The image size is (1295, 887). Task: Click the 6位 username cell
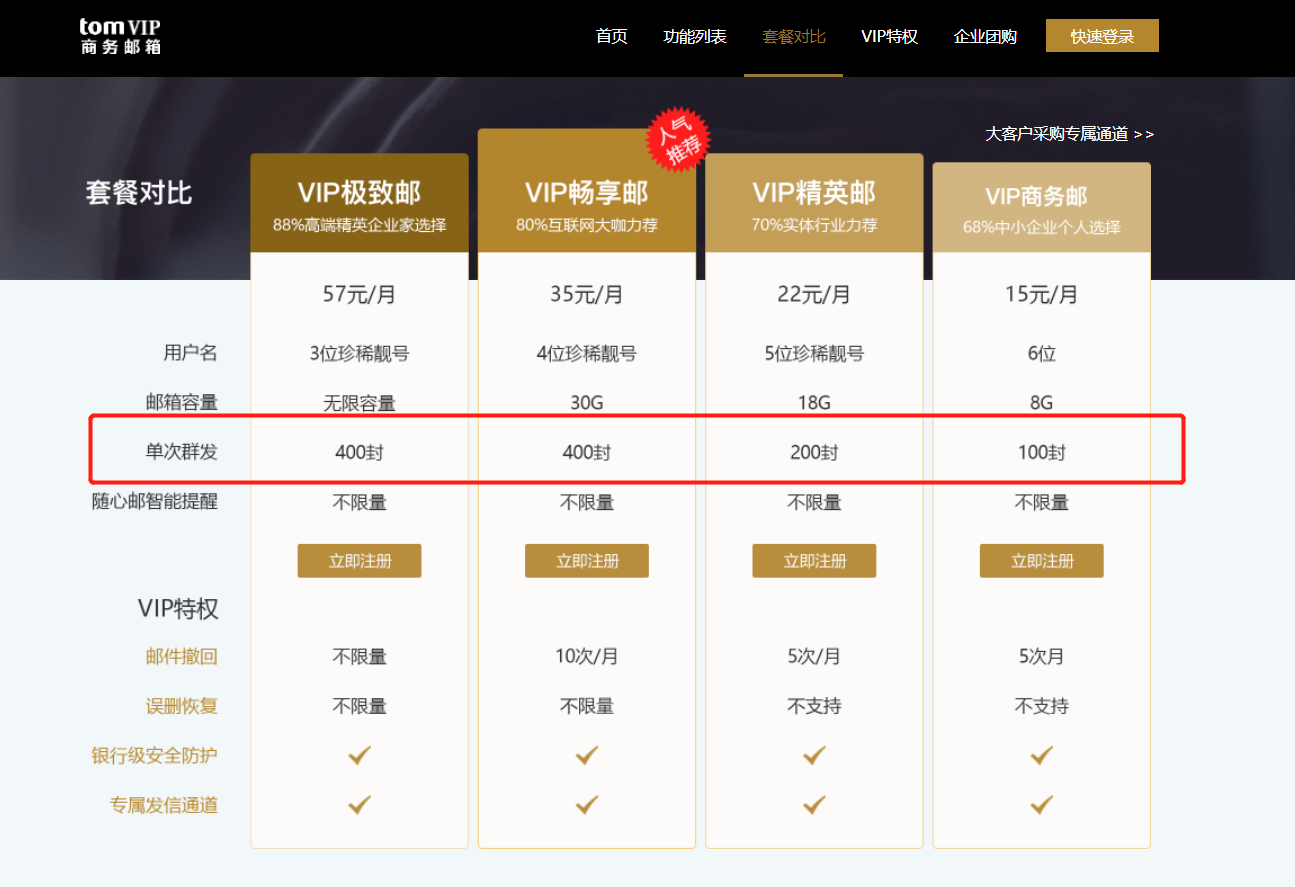point(1042,353)
